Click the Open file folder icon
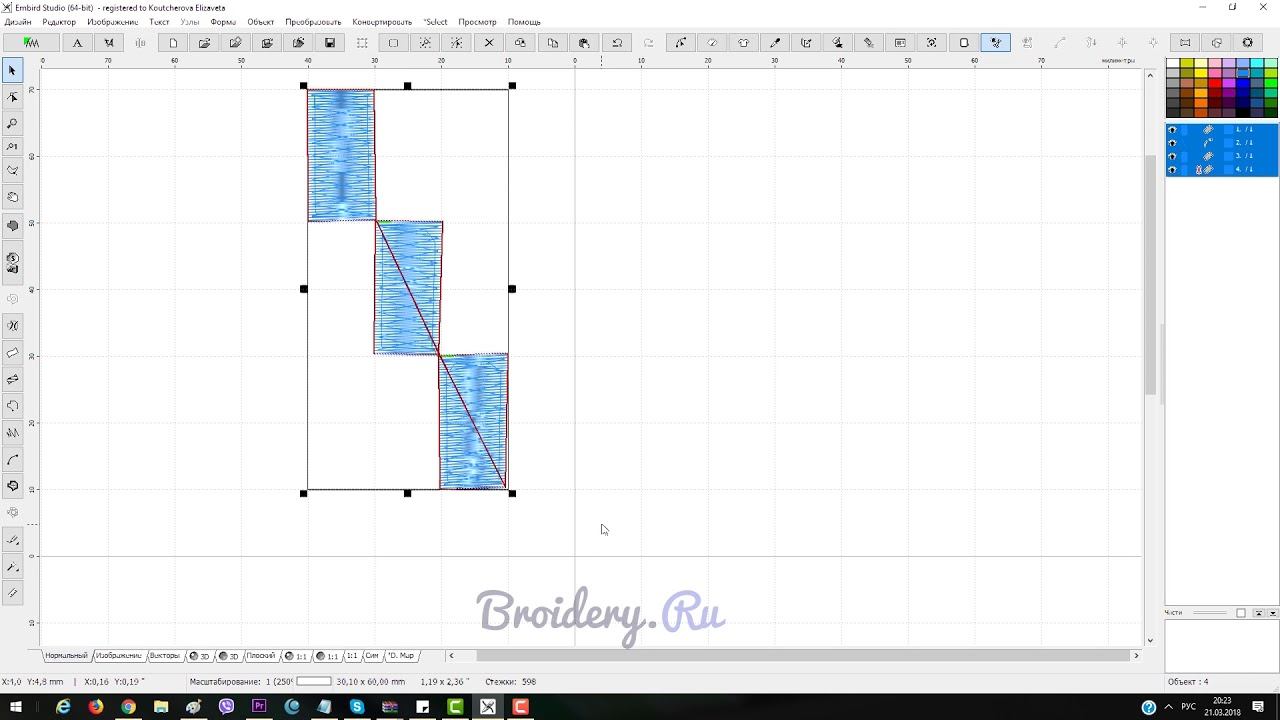Viewport: 1280px width, 720px height. (x=205, y=43)
